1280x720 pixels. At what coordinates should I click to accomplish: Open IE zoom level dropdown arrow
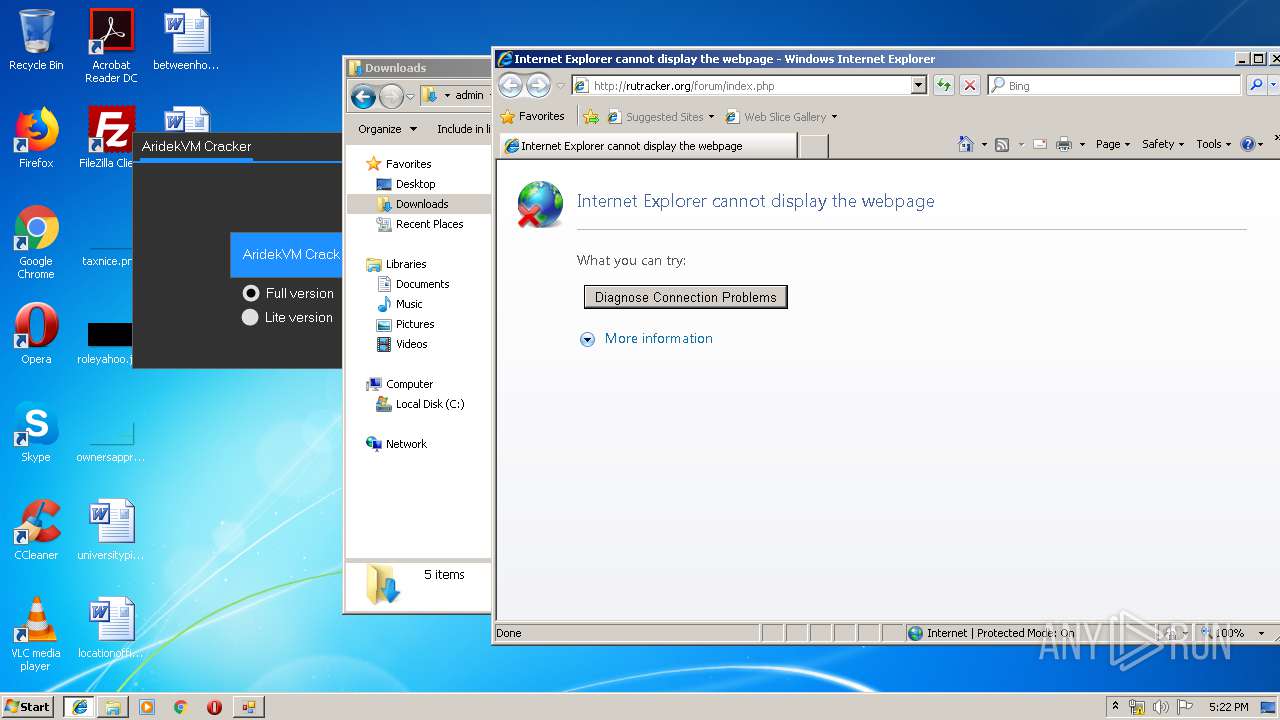coord(1261,633)
